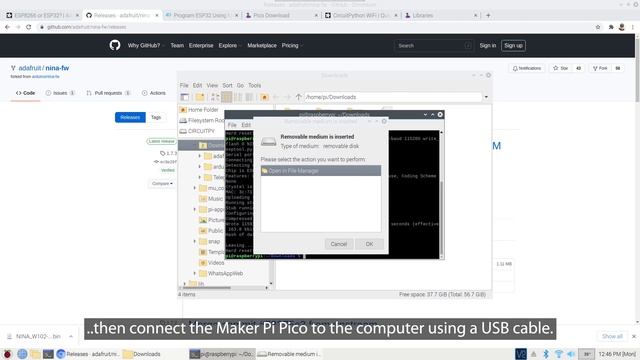The width and height of the screenshot is (640, 360).
Task: Click the terminal window vertical scrollbar
Action: (x=441, y=195)
